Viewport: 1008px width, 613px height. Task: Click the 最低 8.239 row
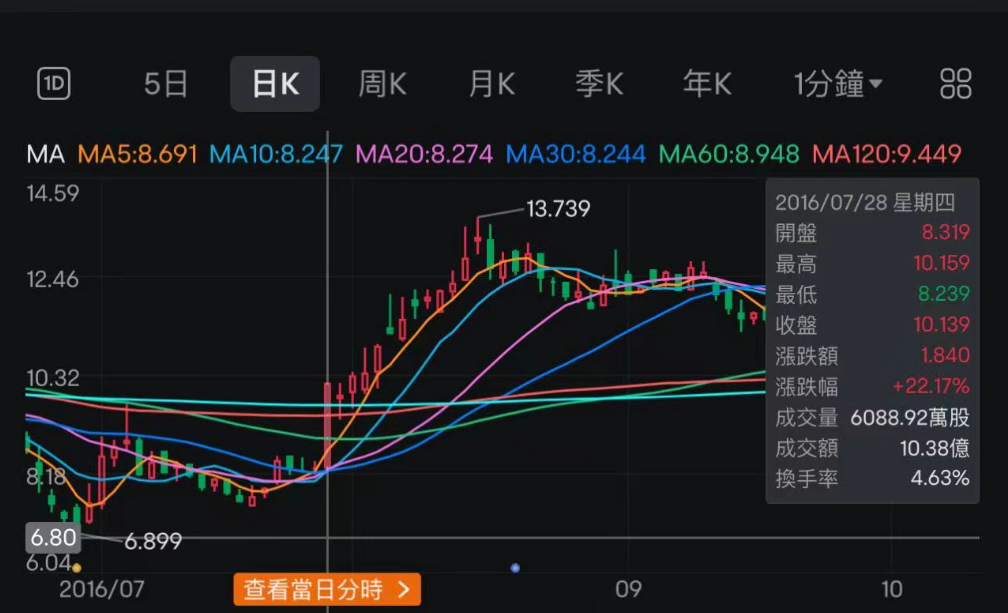tap(872, 294)
